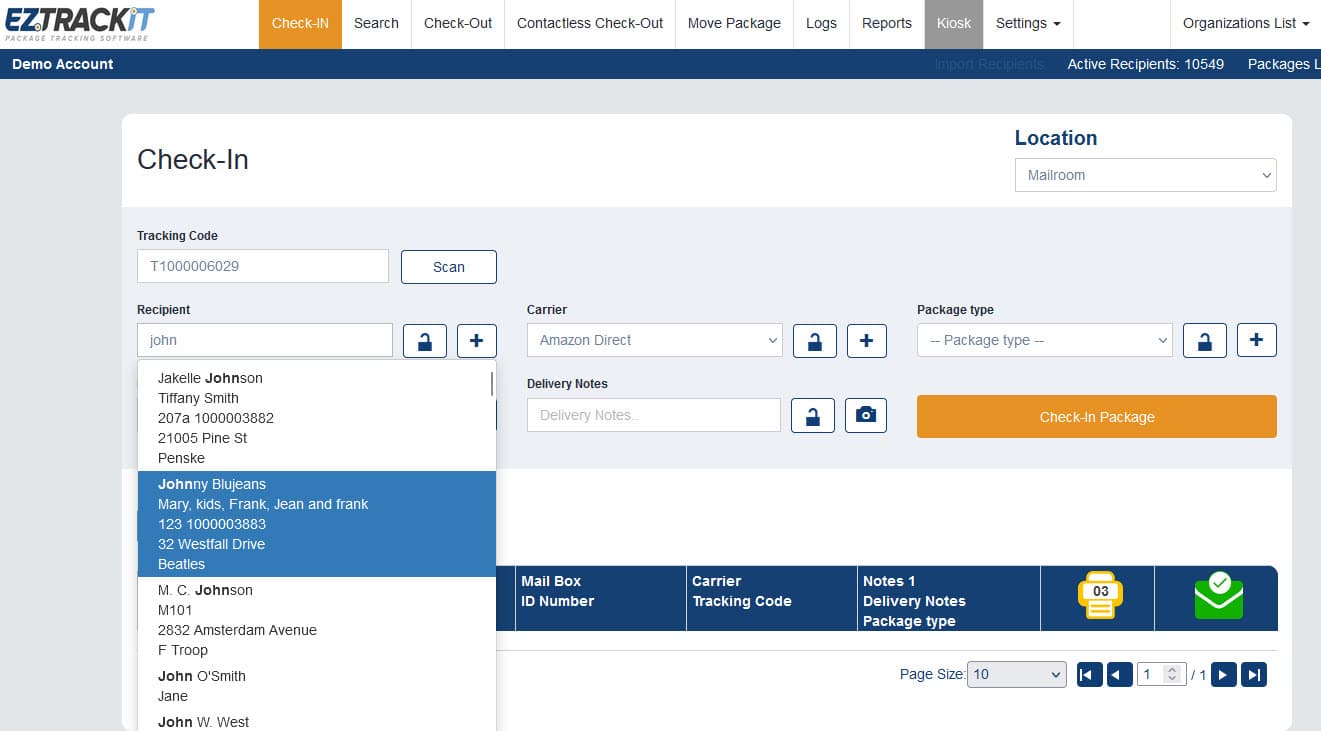
Task: Go to the last page of results
Action: pos(1253,675)
